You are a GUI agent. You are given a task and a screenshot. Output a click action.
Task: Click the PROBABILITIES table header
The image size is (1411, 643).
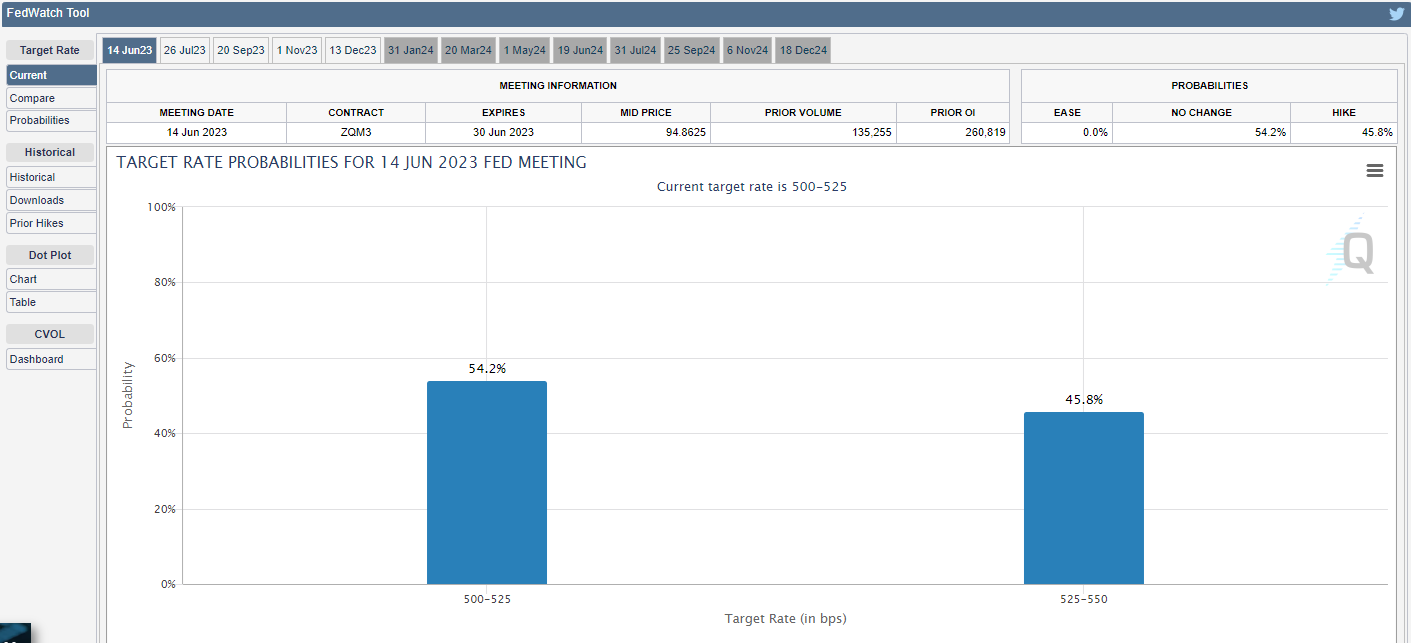coord(1210,86)
